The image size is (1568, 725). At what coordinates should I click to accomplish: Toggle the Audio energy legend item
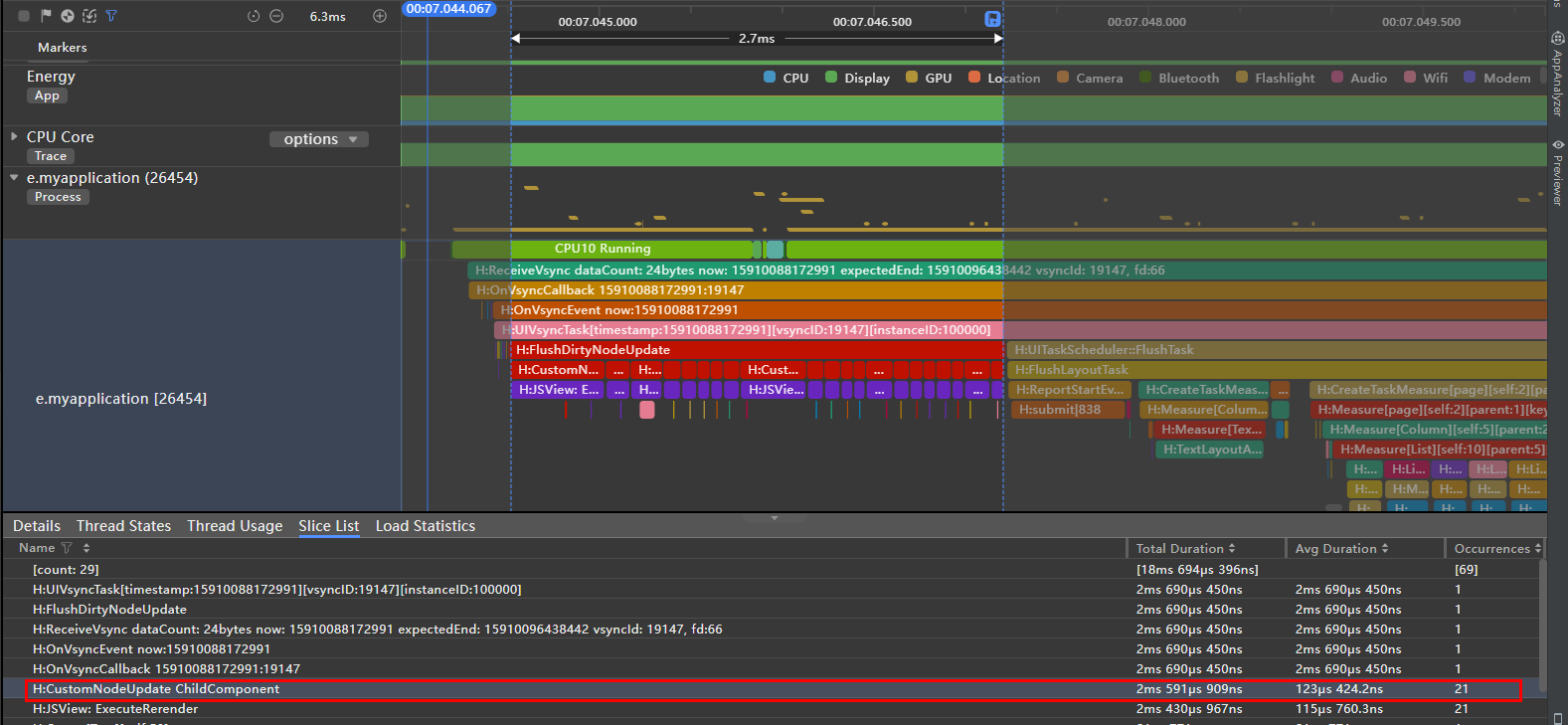[1359, 78]
